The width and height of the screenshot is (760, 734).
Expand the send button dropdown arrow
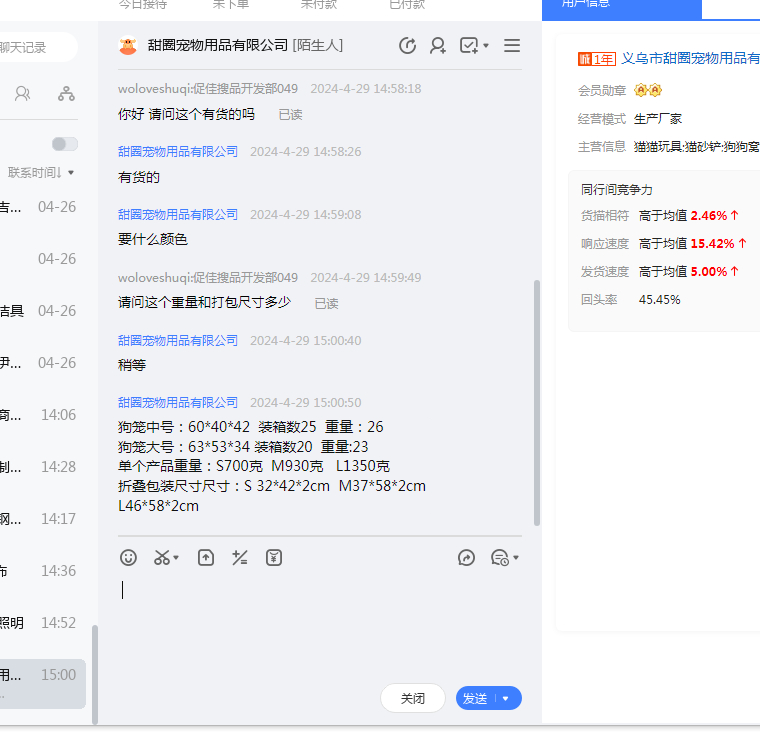coord(506,699)
